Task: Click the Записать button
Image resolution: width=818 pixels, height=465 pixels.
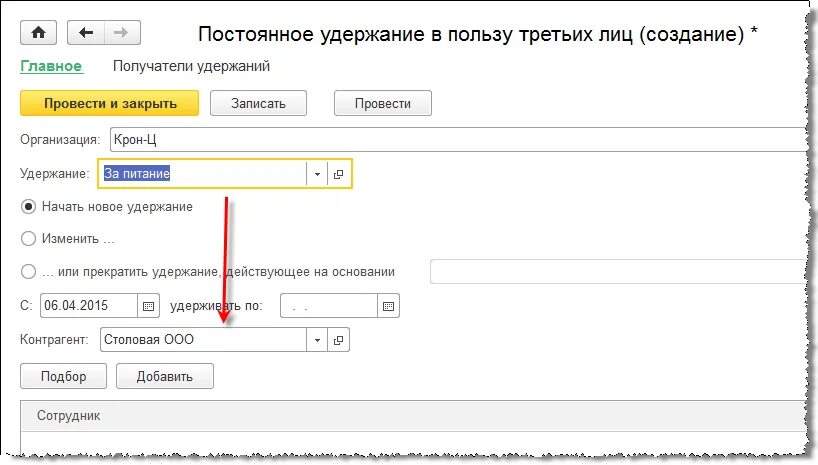Action: 258,103
